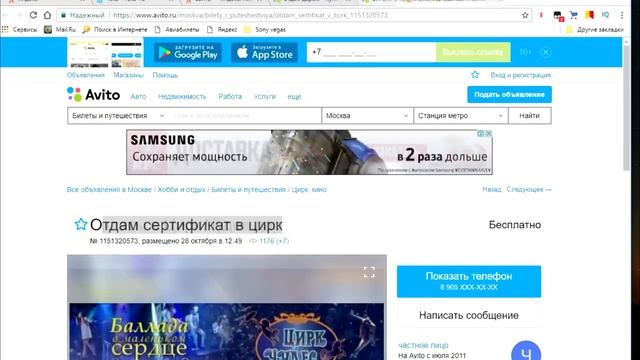Open the Работа category
This screenshot has width=640, height=360.
point(230,97)
